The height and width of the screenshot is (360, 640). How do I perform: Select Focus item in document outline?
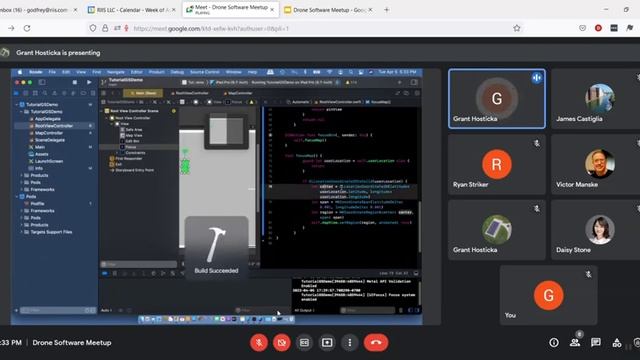[131, 147]
